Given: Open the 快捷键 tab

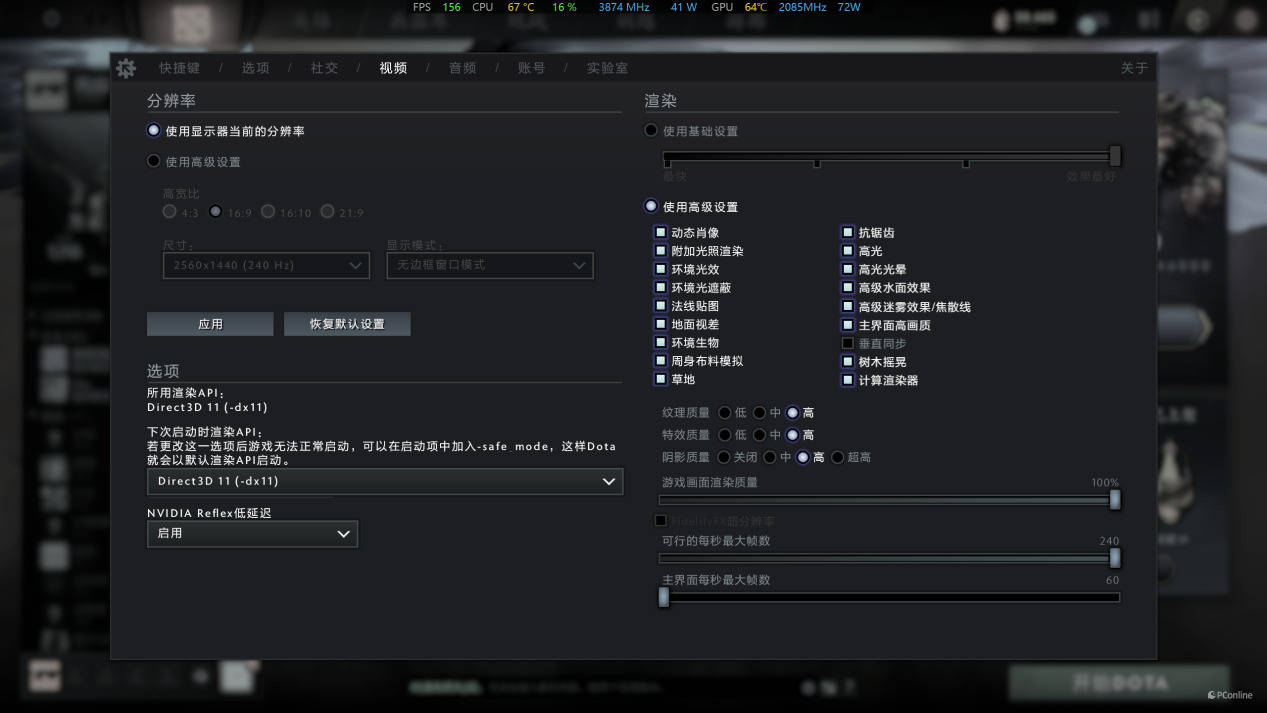Looking at the screenshot, I should tap(179, 68).
